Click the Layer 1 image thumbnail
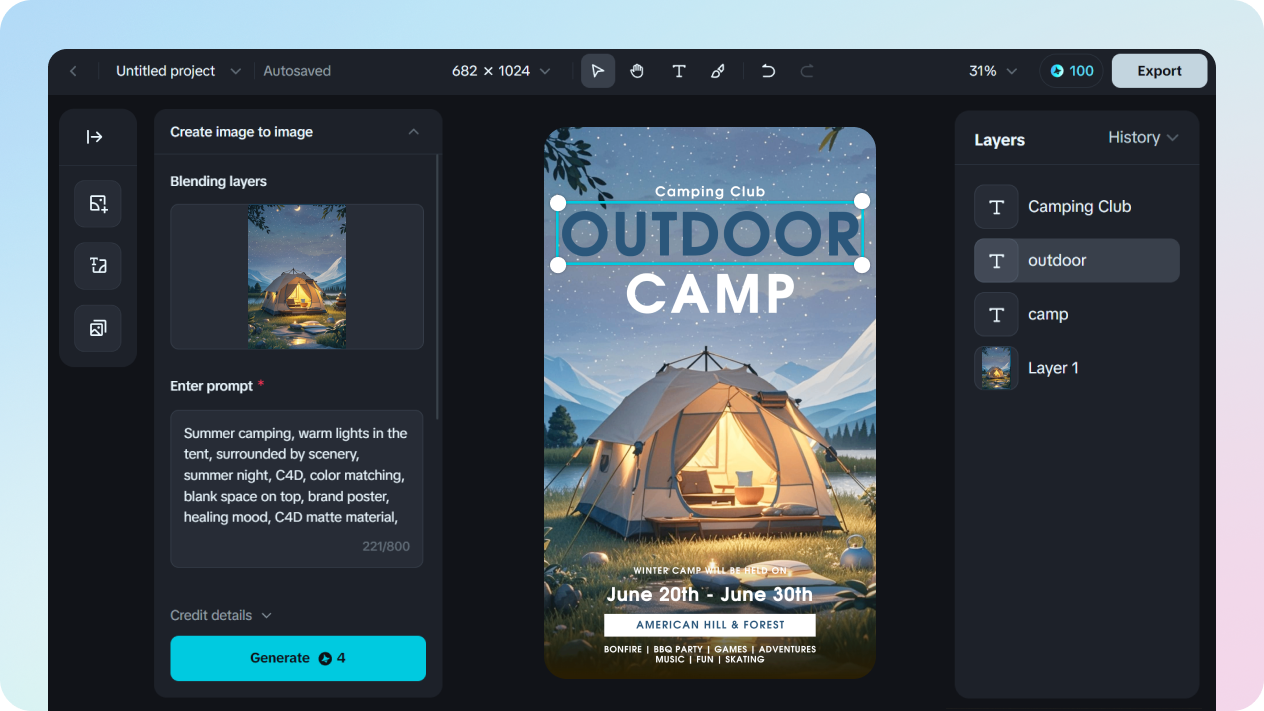 pyautogui.click(x=996, y=368)
